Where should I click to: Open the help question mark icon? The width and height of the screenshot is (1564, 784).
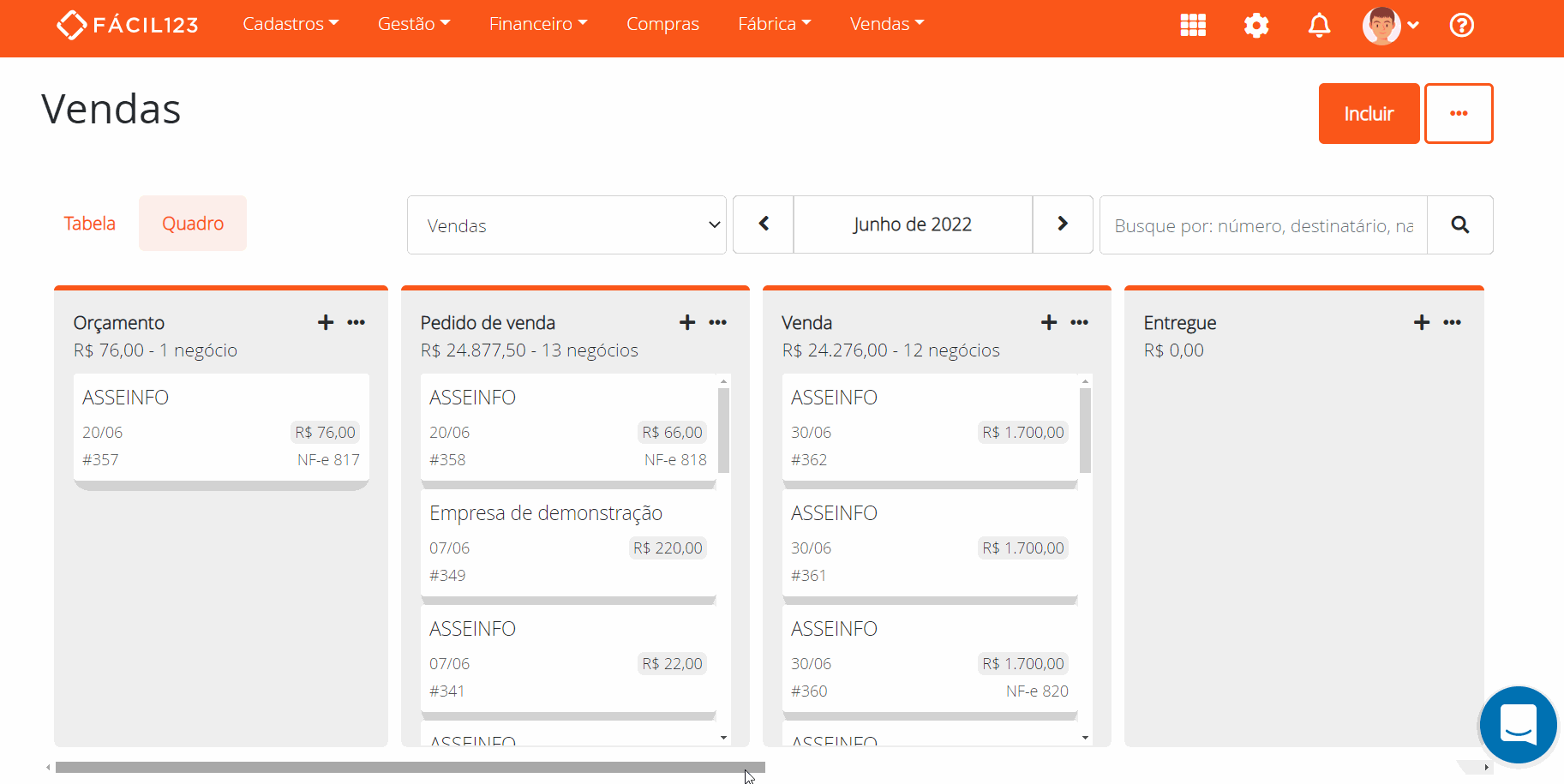1461,25
